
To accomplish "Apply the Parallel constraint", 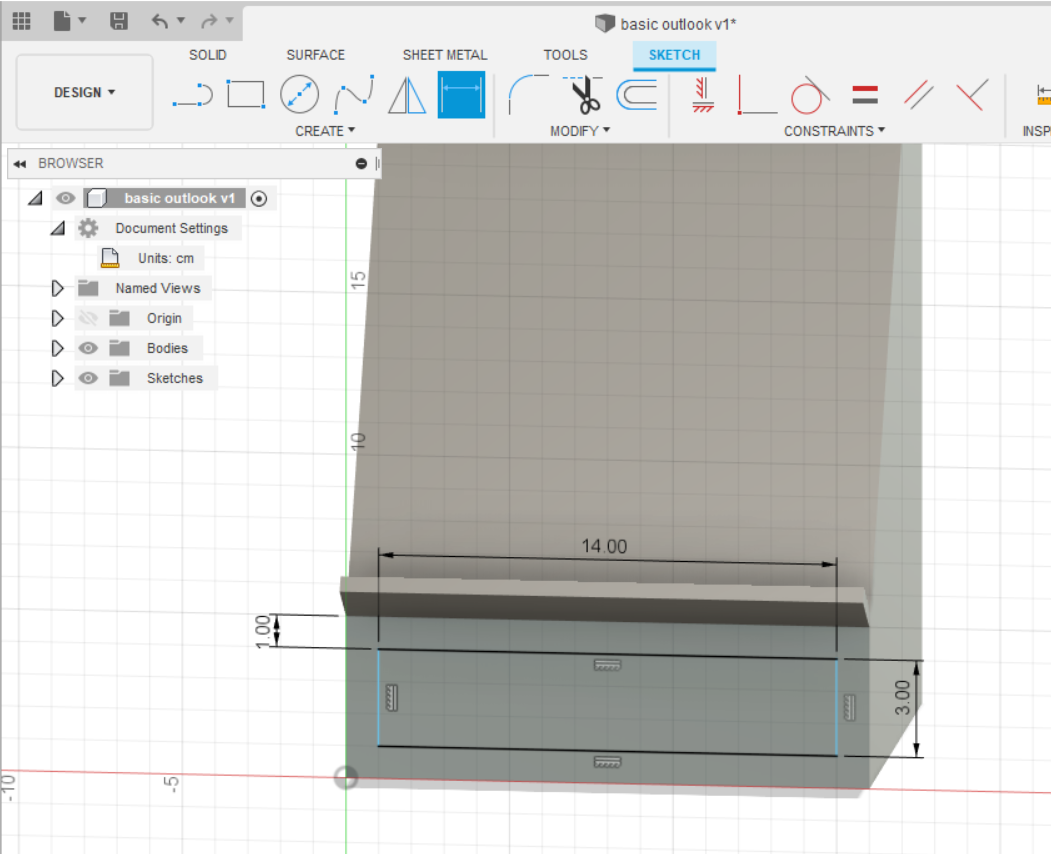I will 920,93.
